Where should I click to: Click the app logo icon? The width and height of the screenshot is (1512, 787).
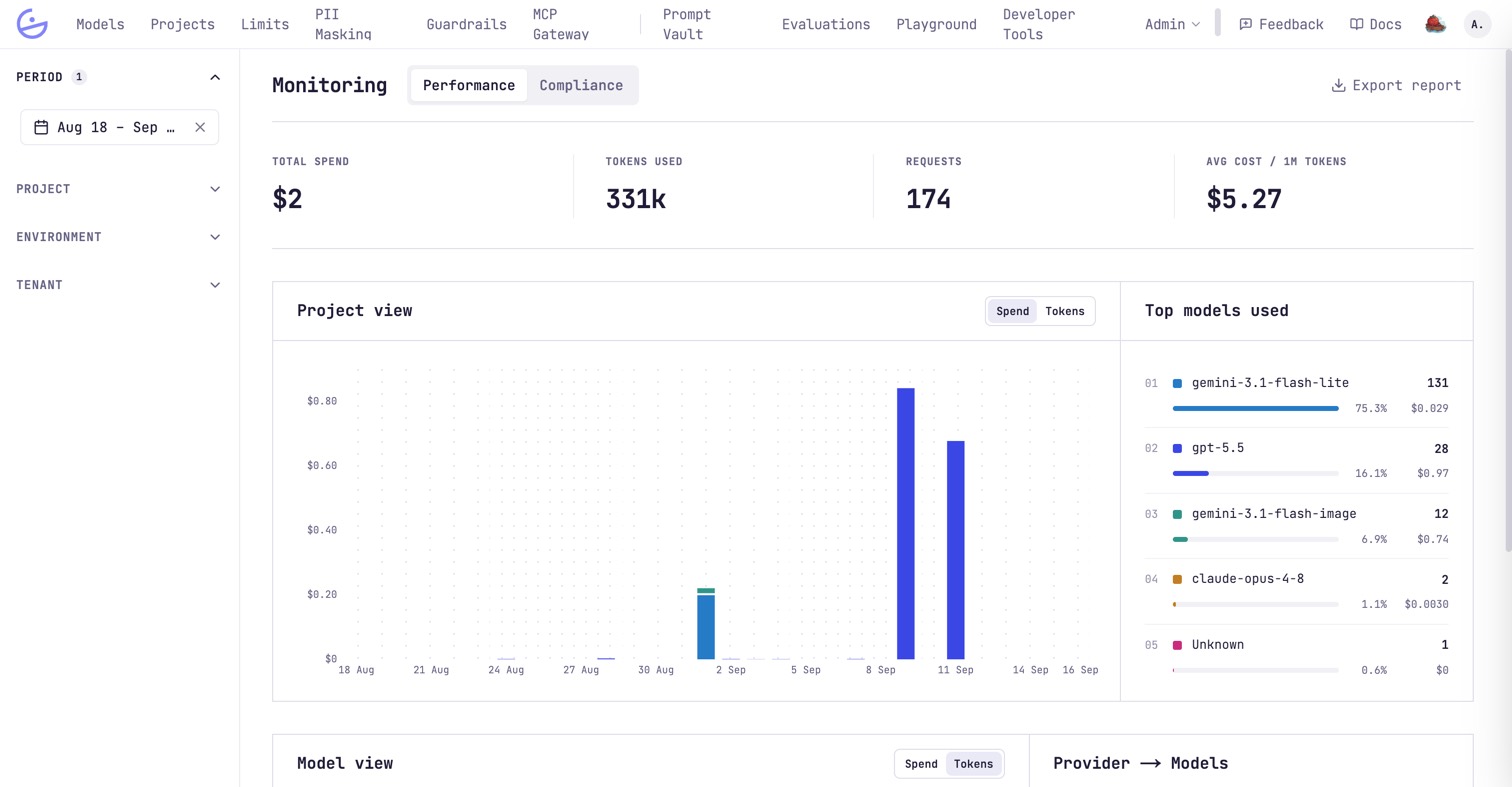(33, 24)
